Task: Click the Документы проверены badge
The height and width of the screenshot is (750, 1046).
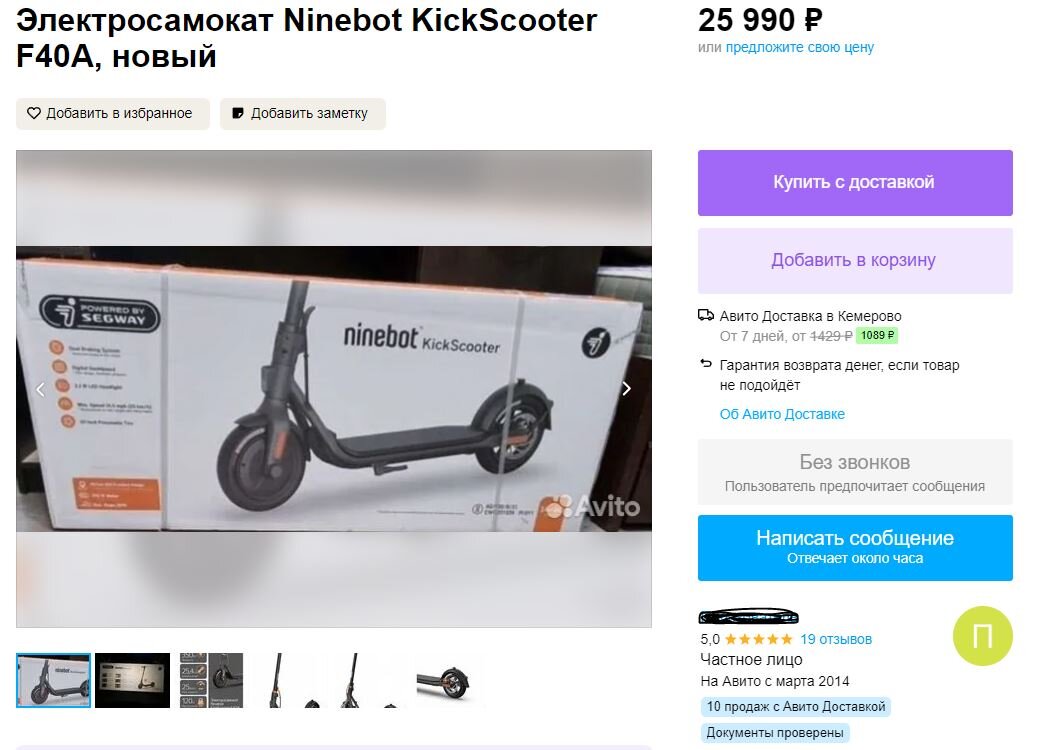Action: pos(774,733)
